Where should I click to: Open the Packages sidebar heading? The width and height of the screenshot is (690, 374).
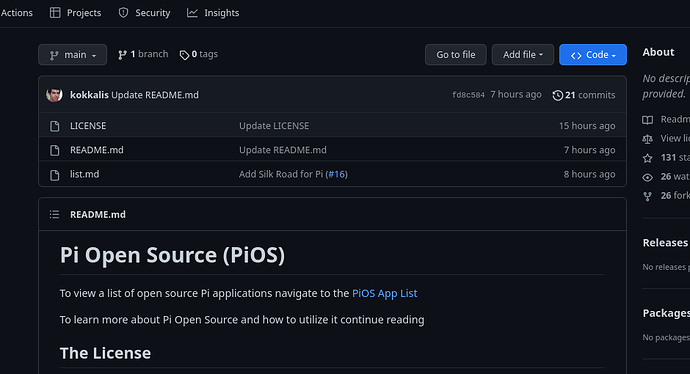click(x=666, y=313)
